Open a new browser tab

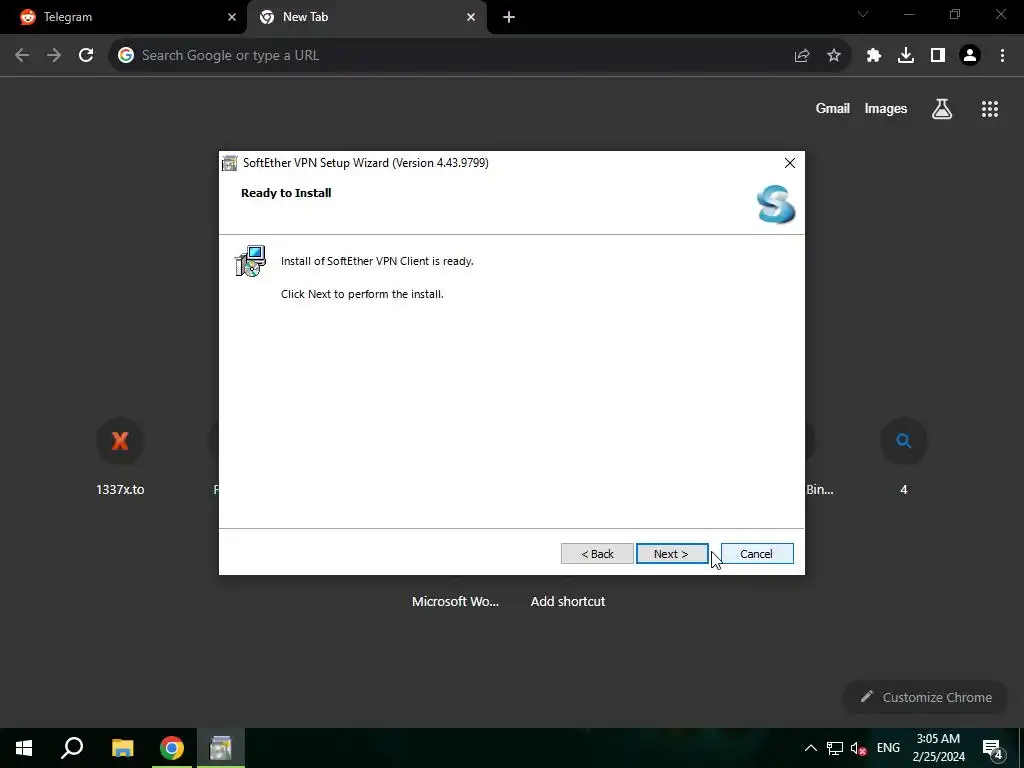(509, 18)
